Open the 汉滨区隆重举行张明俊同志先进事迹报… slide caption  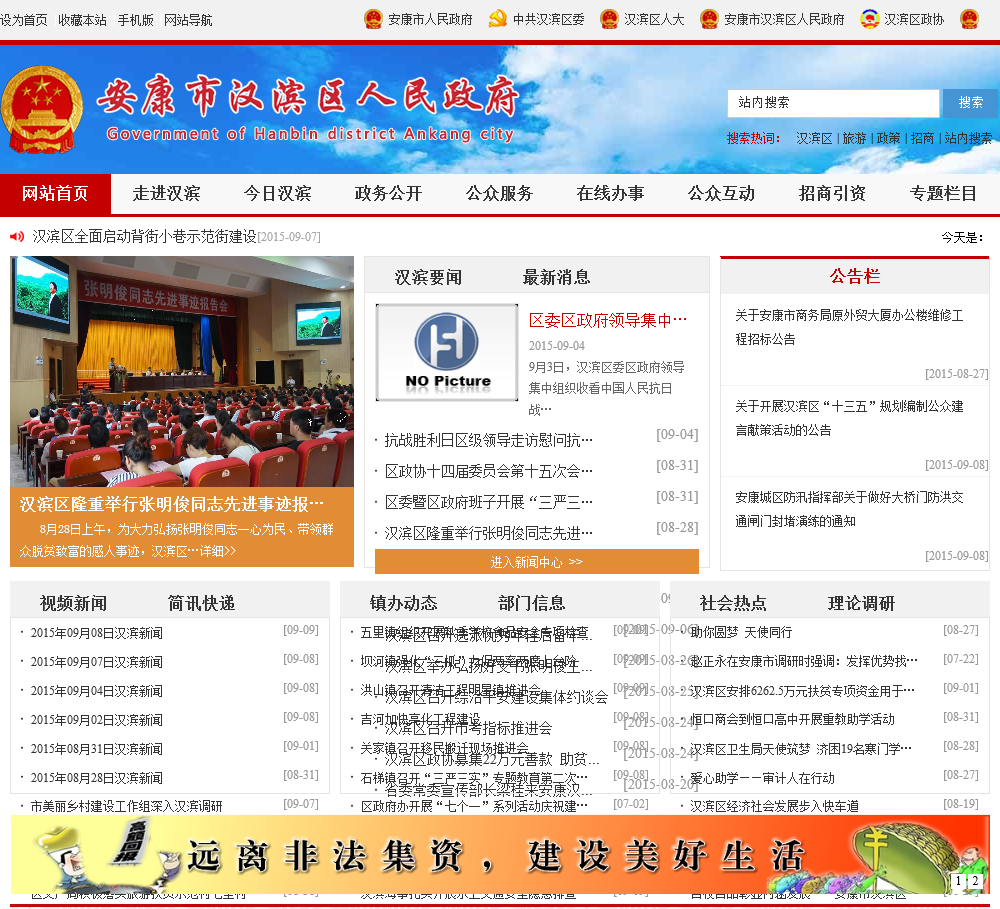[172, 505]
